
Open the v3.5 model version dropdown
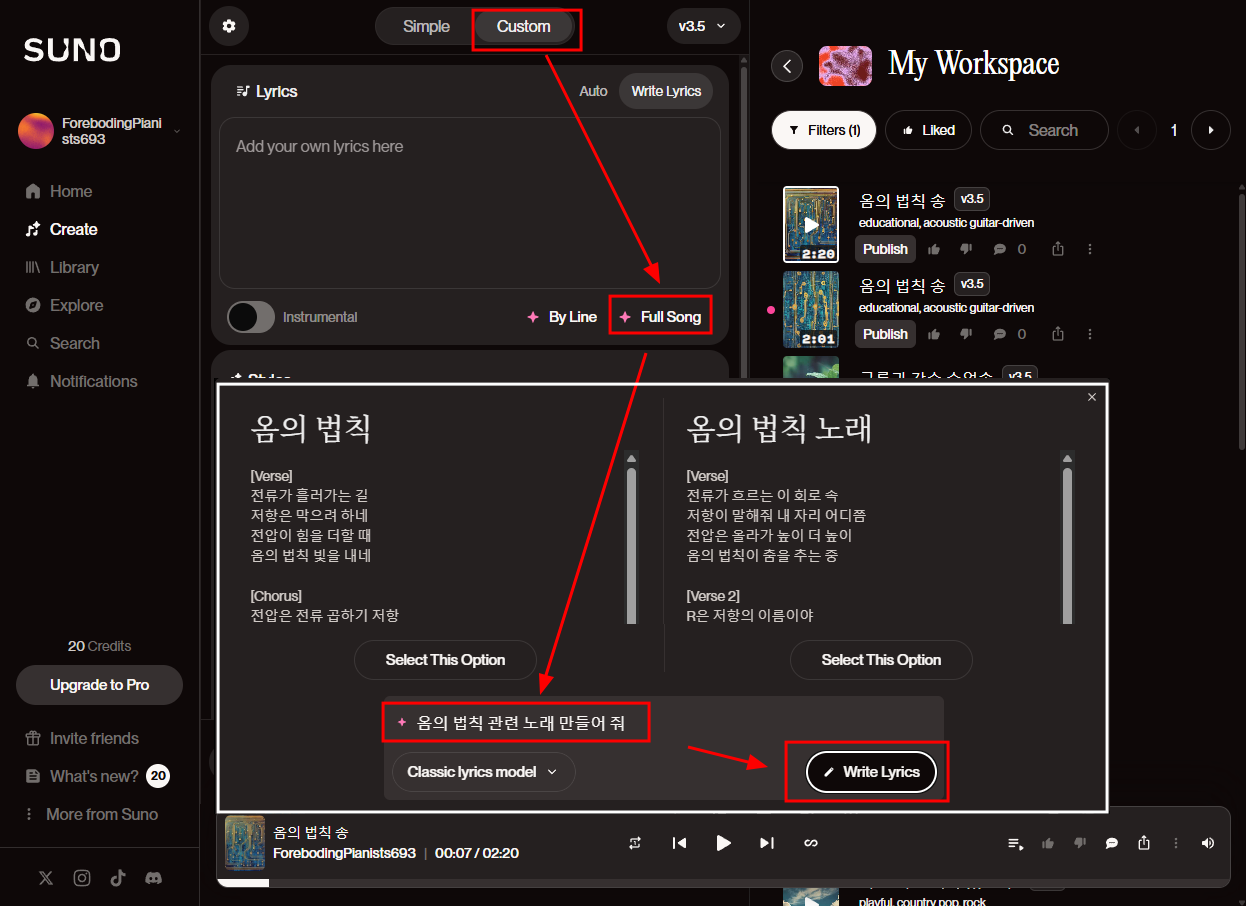[704, 26]
